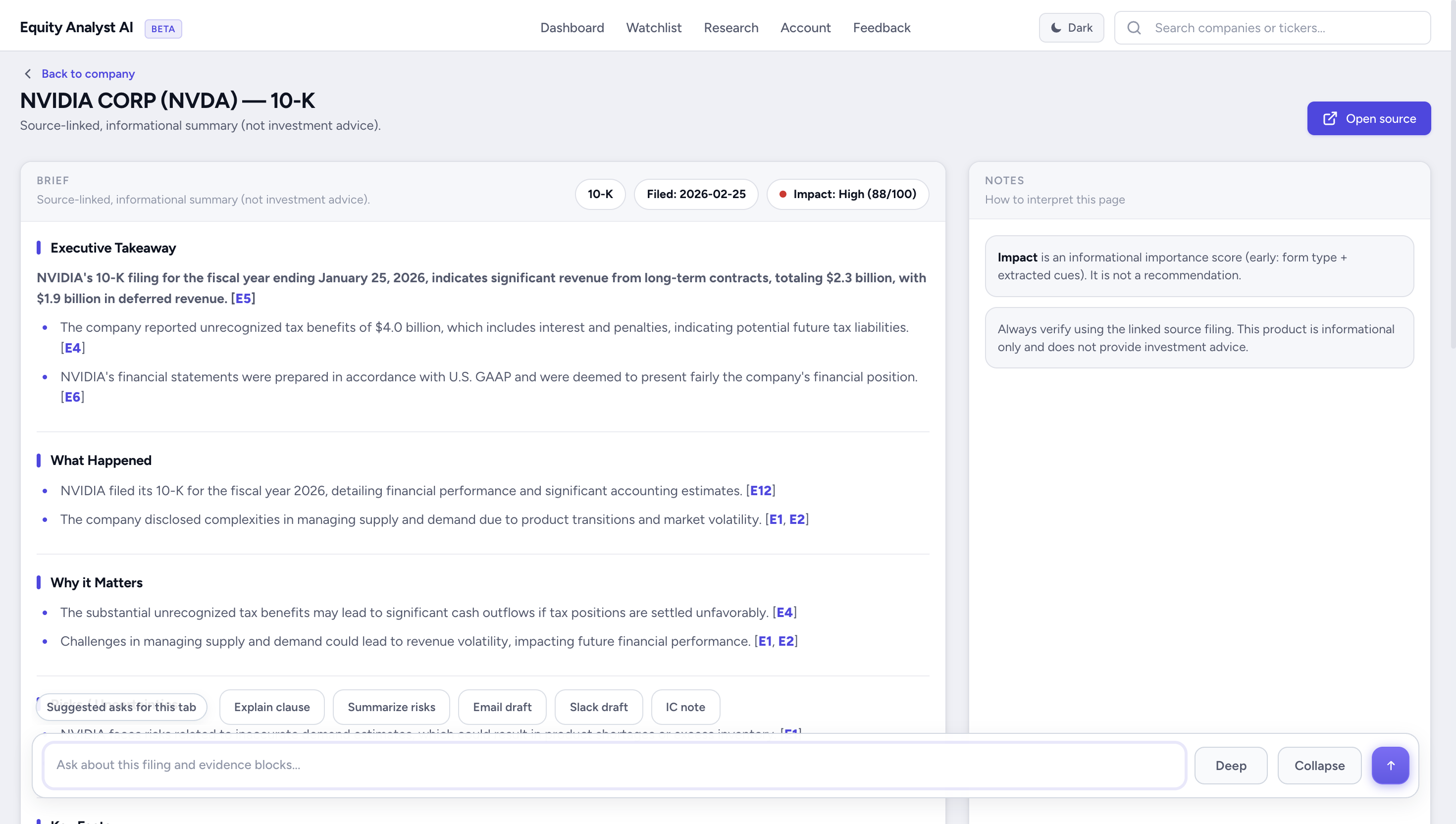Open the E12 evidence reference
This screenshot has width=1456, height=824.
coord(760,491)
